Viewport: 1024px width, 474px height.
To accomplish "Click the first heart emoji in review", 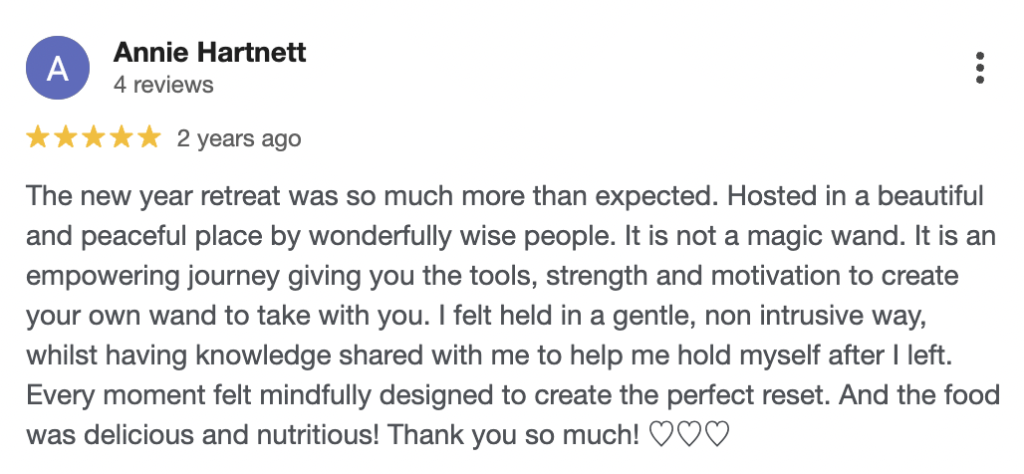I will (x=660, y=435).
